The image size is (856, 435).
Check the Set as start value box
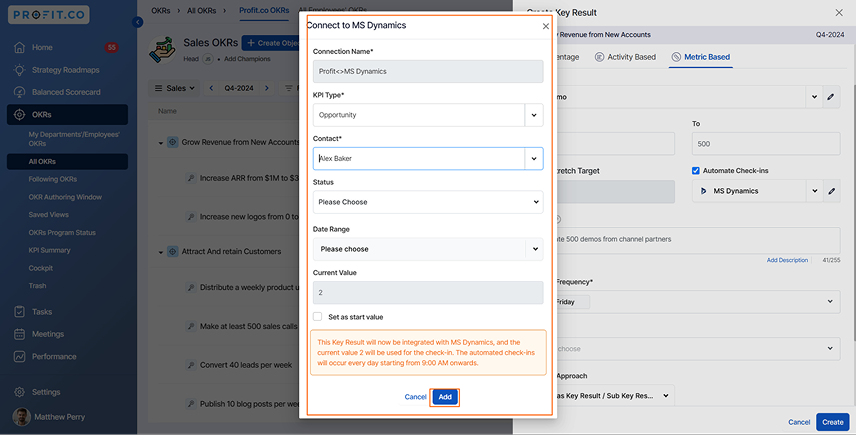tap(317, 317)
